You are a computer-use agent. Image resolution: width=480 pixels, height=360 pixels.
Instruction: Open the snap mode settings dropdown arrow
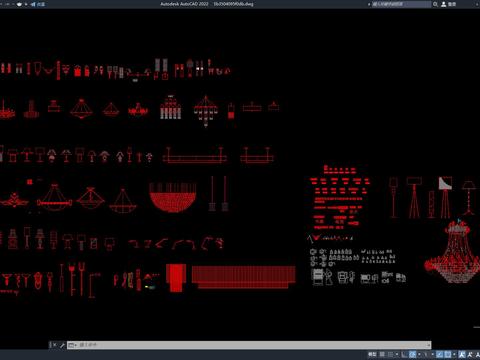point(397,354)
